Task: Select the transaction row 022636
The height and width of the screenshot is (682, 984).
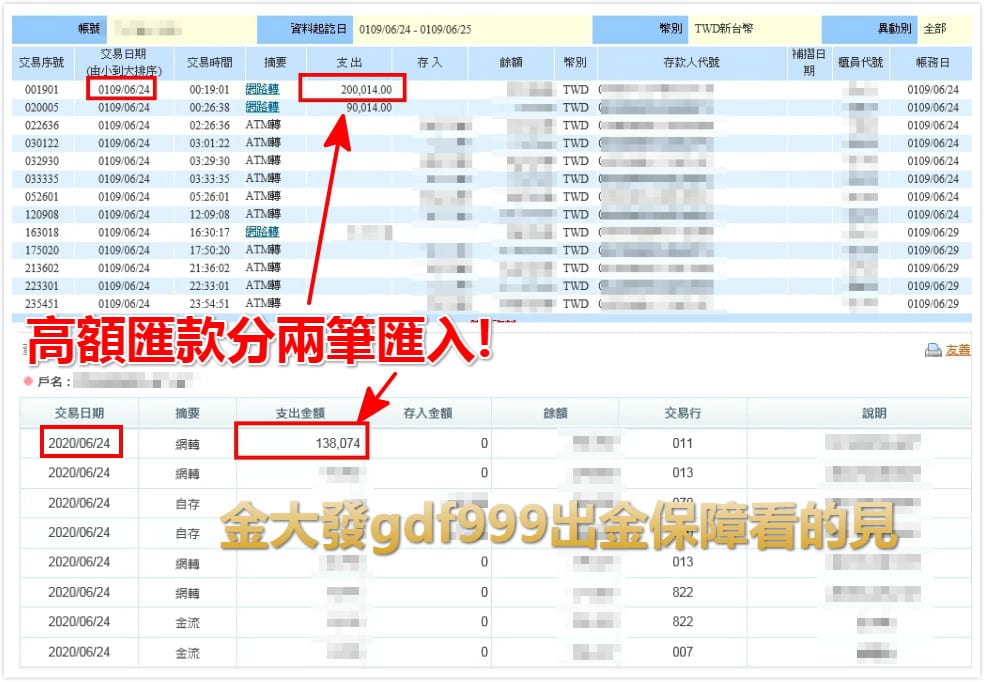Action: (x=40, y=126)
